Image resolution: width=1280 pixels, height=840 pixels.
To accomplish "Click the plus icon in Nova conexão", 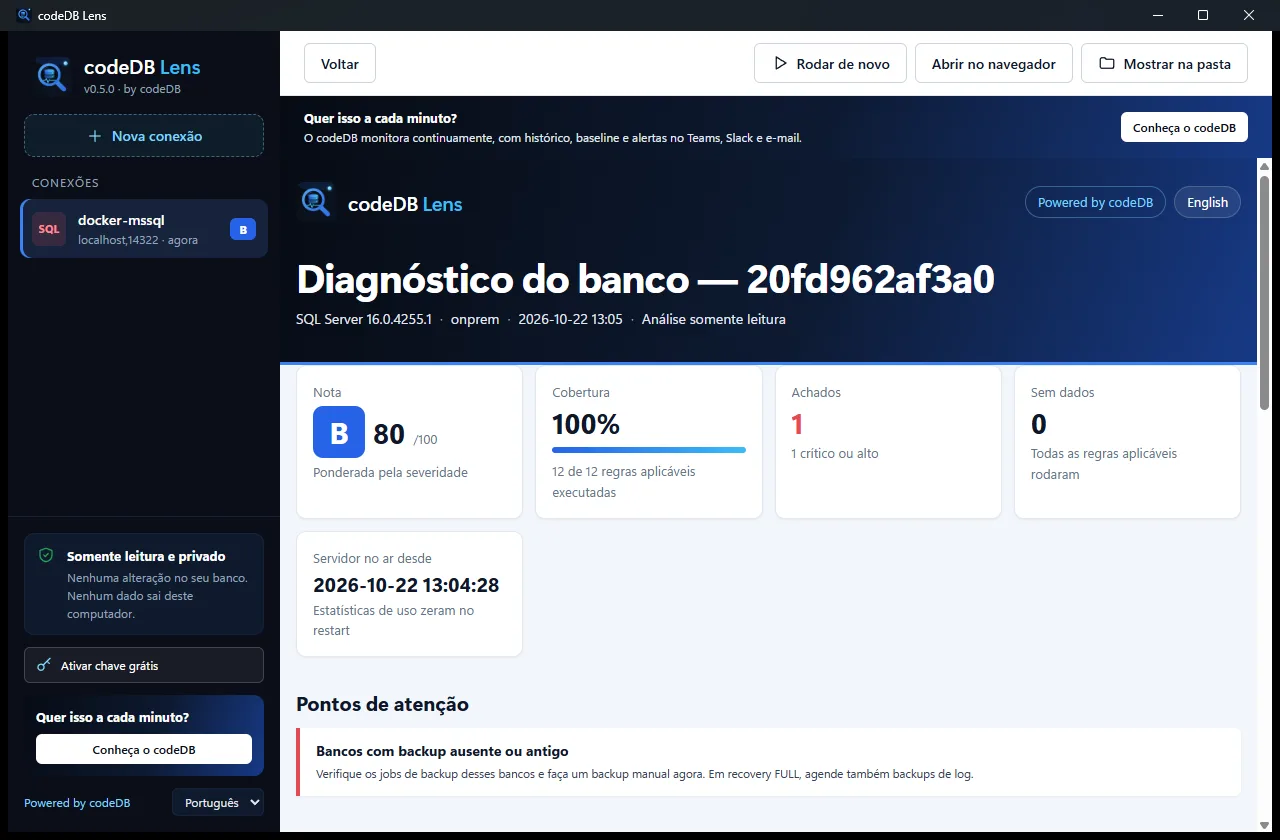I will coord(95,136).
